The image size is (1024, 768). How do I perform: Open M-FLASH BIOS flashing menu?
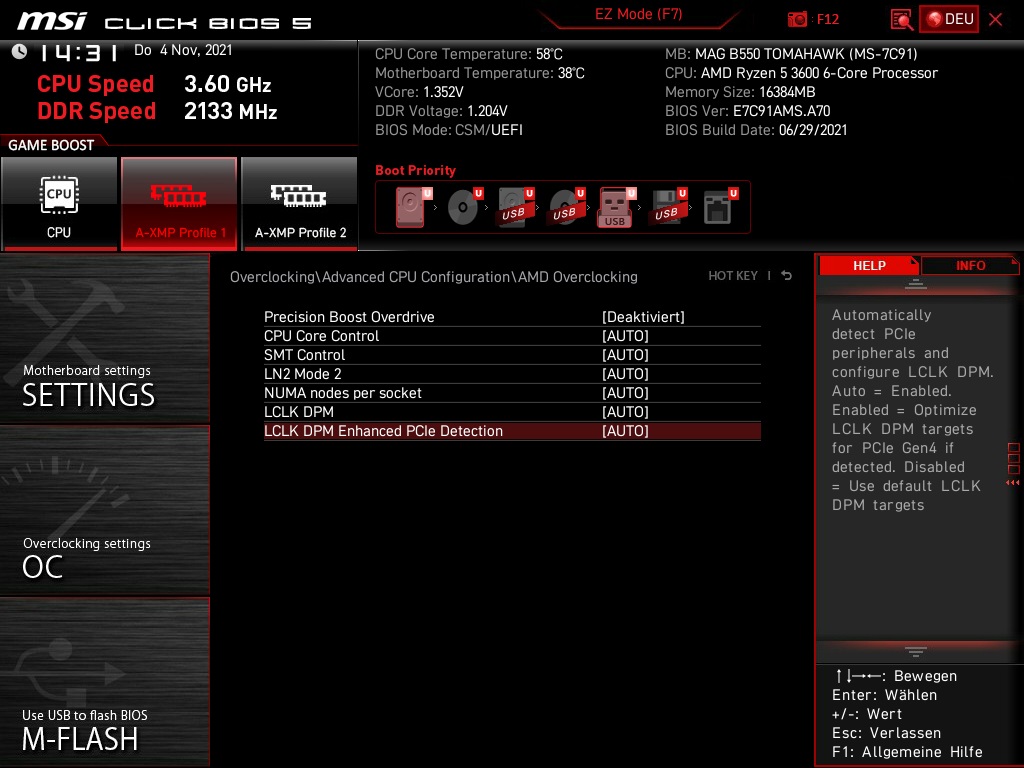pyautogui.click(x=104, y=682)
